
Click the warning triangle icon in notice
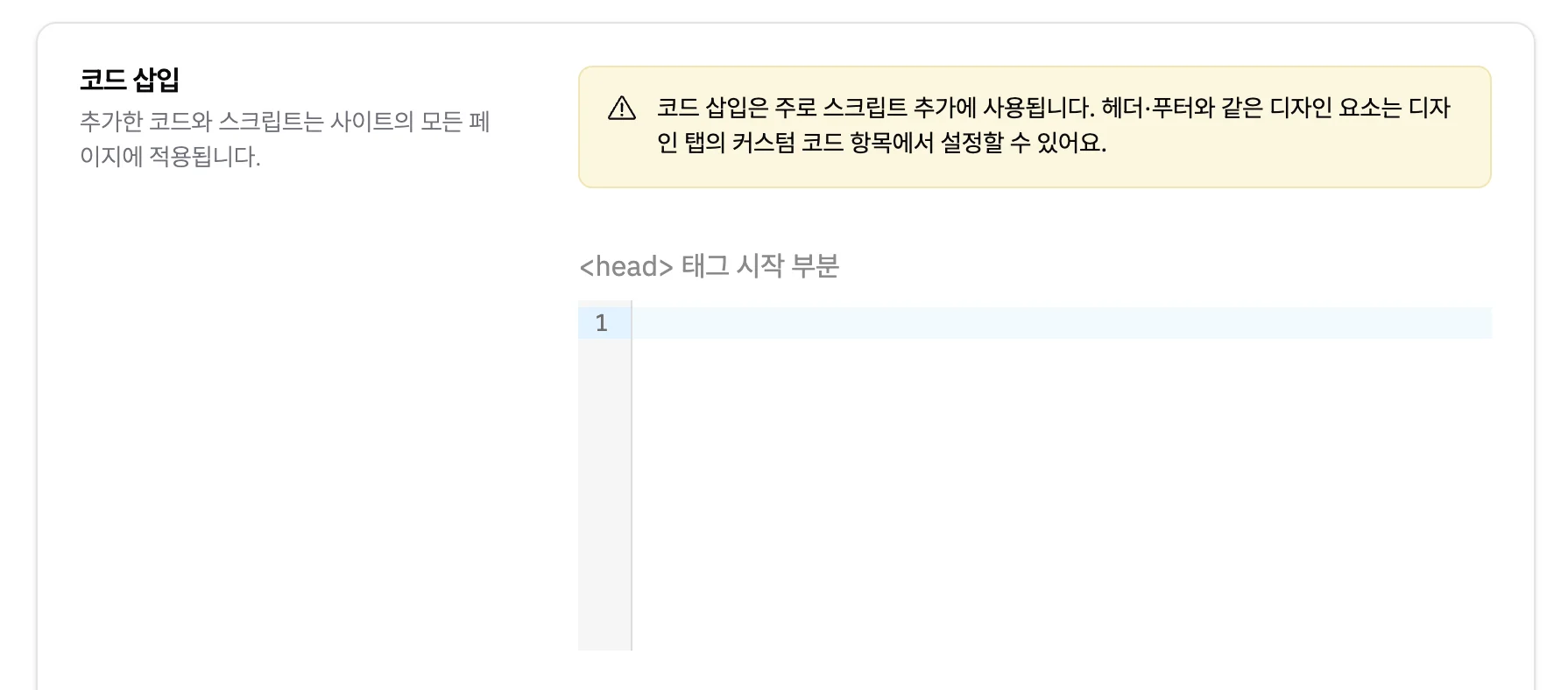(x=621, y=109)
